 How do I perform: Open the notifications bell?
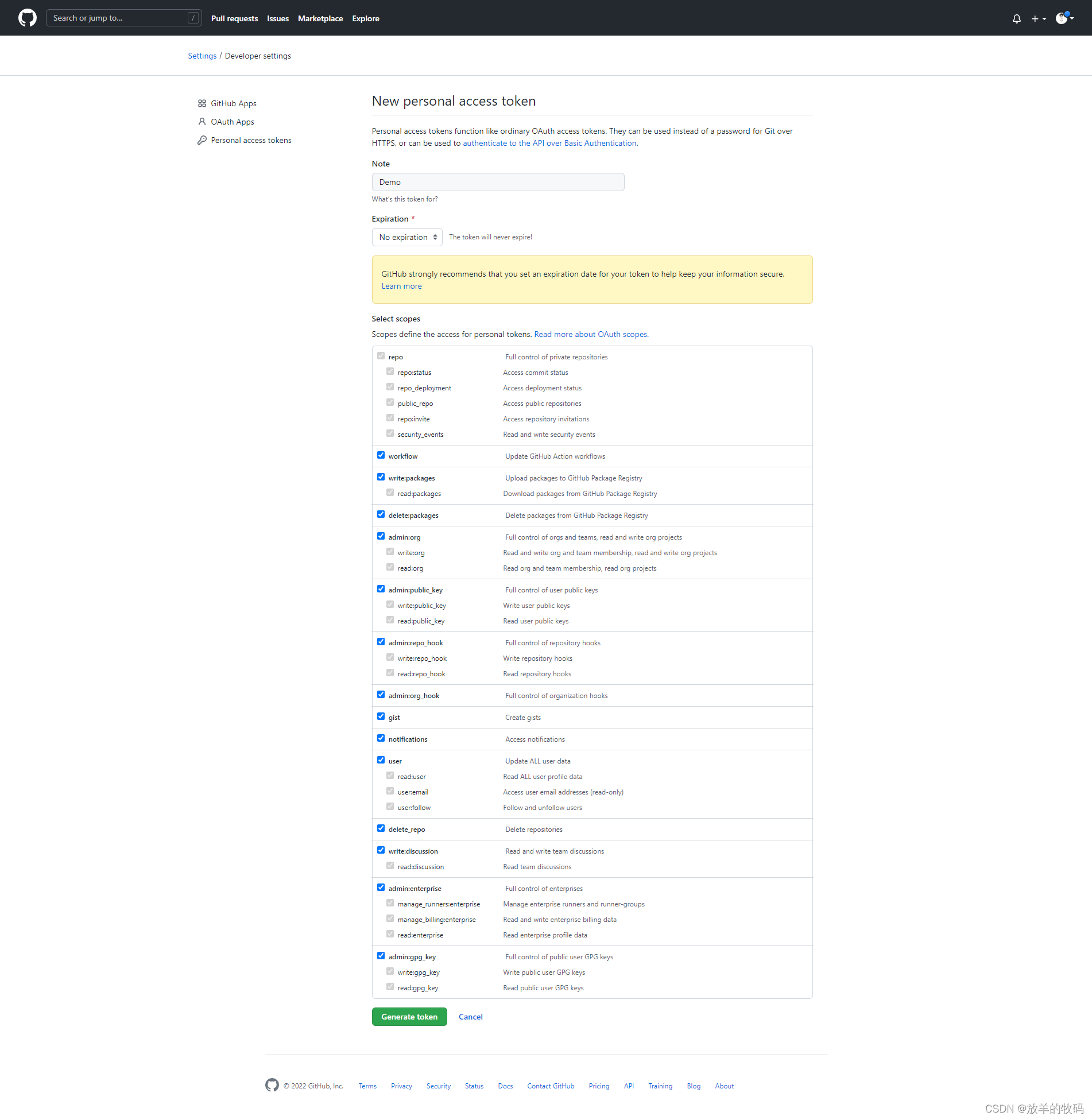pyautogui.click(x=1017, y=18)
